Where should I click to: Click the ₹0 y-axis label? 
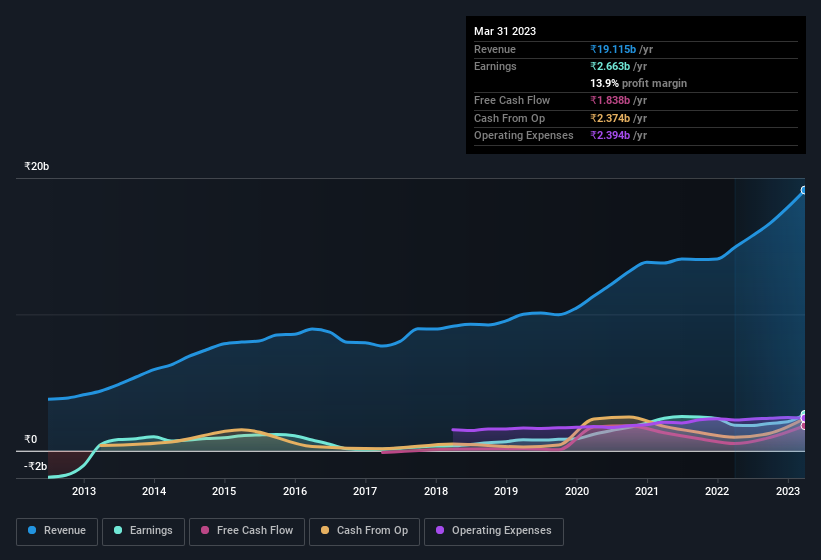31,440
